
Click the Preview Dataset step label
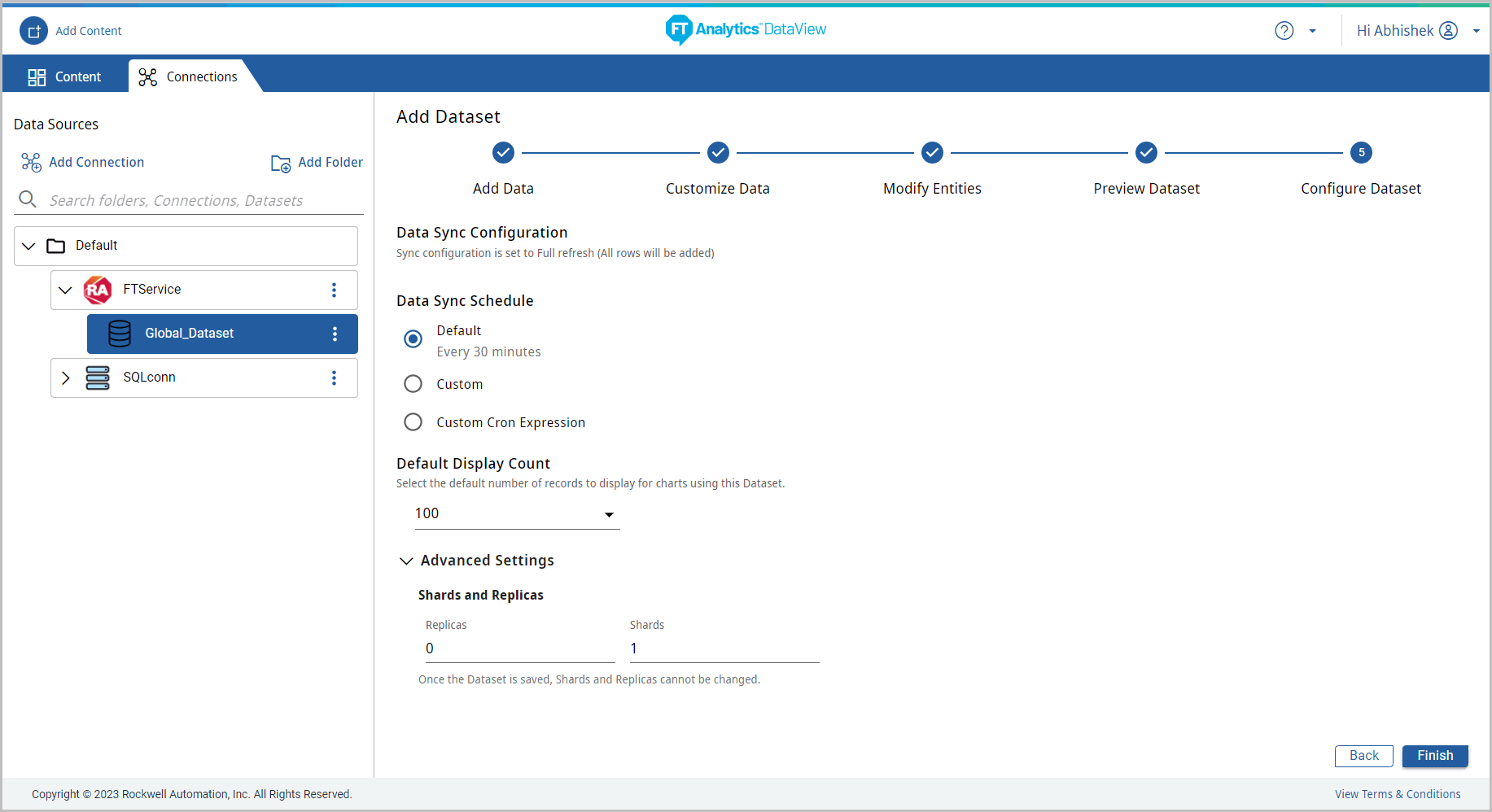tap(1146, 189)
